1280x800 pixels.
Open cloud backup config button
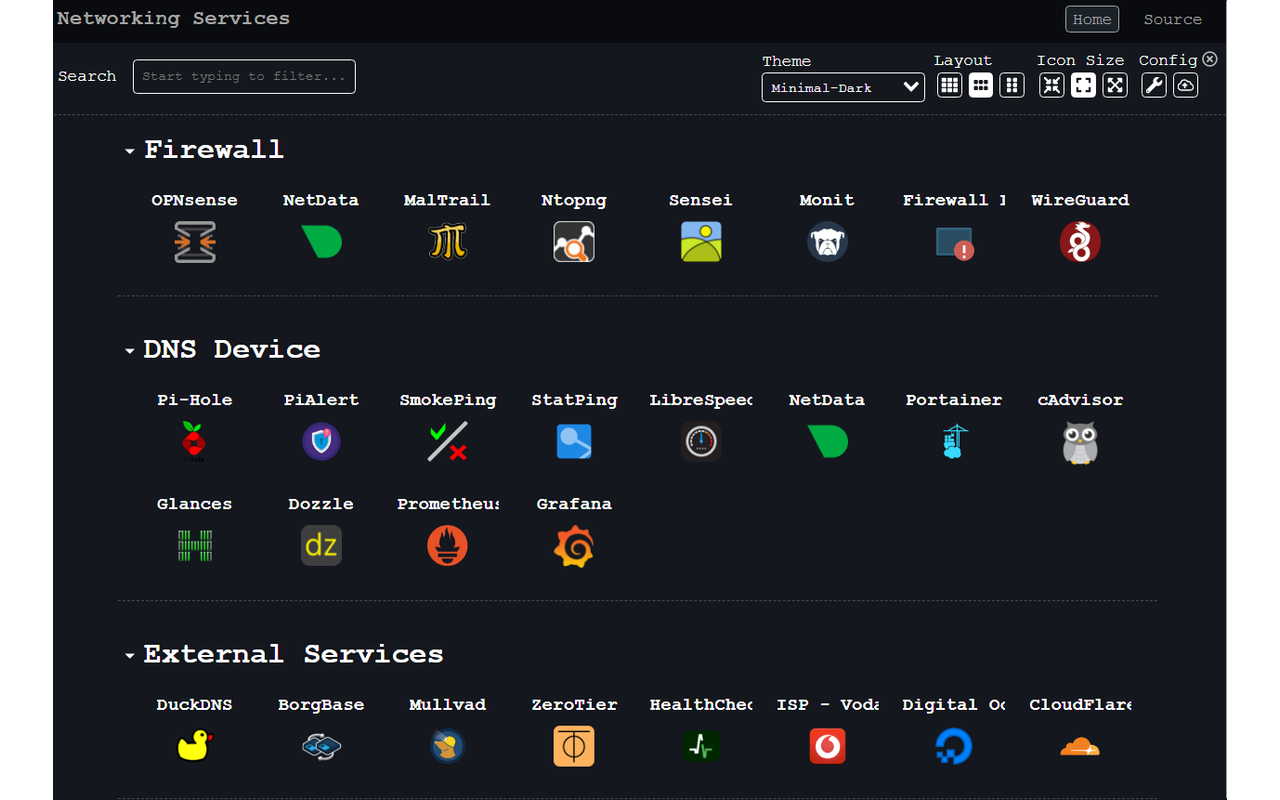click(x=1185, y=85)
